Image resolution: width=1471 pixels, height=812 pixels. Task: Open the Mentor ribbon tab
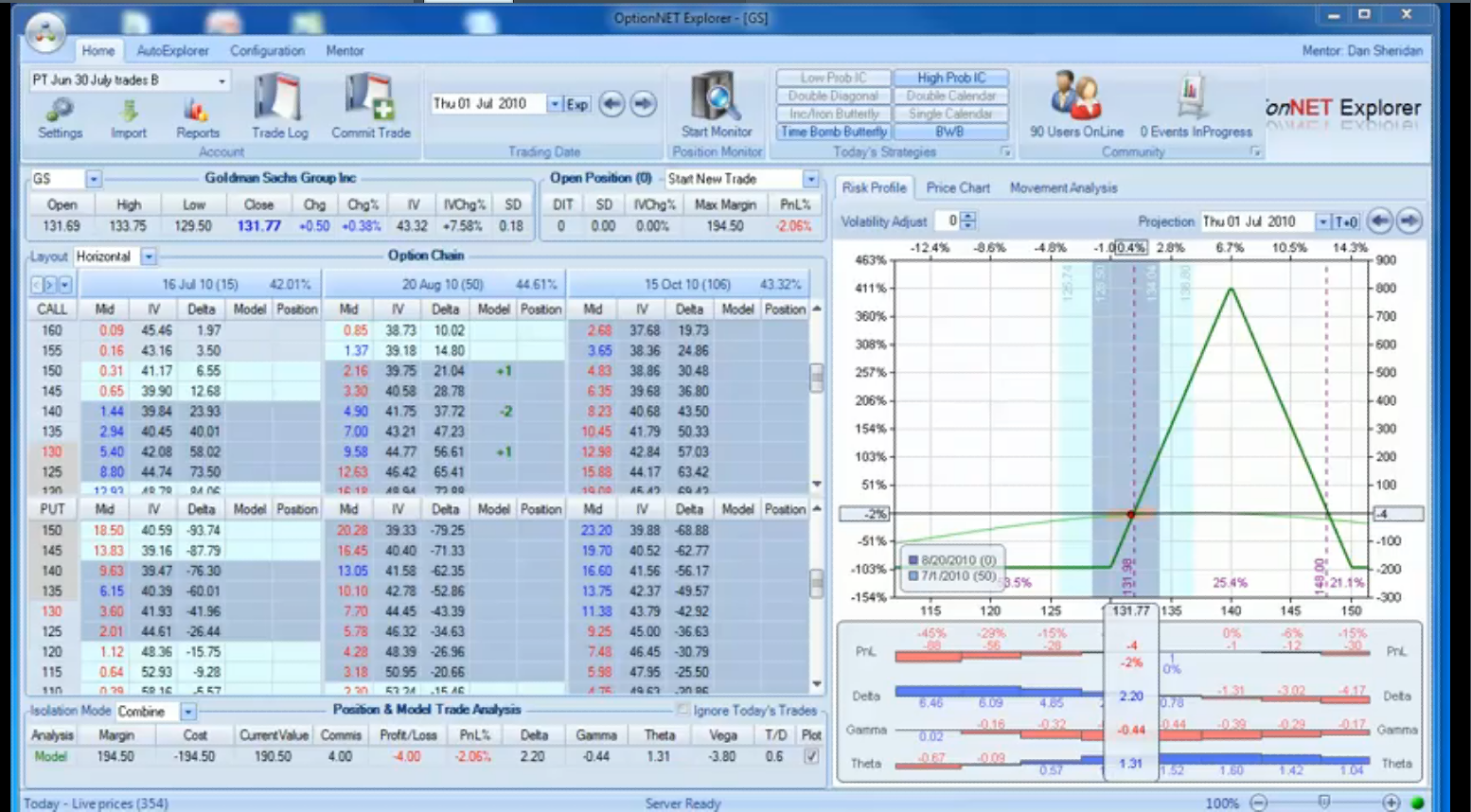(x=345, y=51)
